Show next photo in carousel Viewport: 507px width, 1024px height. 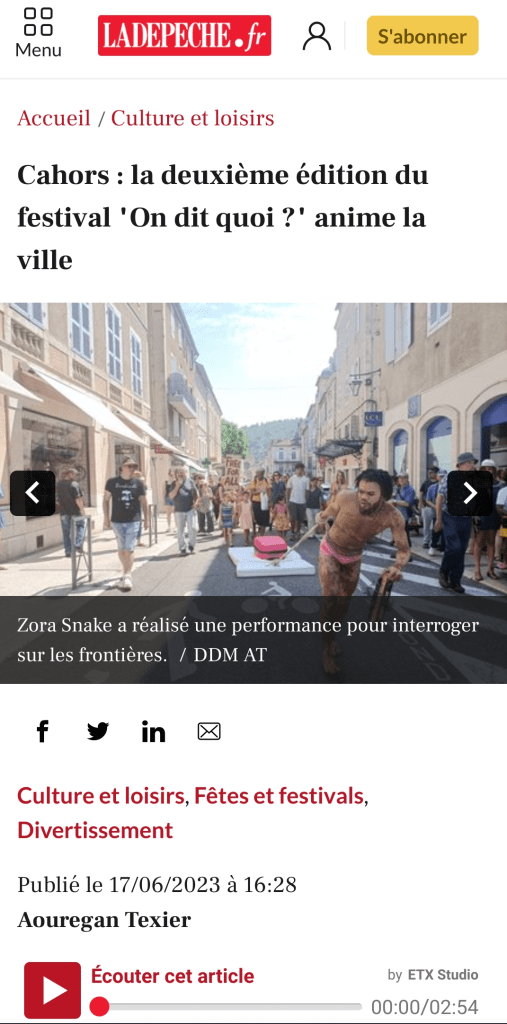[x=470, y=493]
